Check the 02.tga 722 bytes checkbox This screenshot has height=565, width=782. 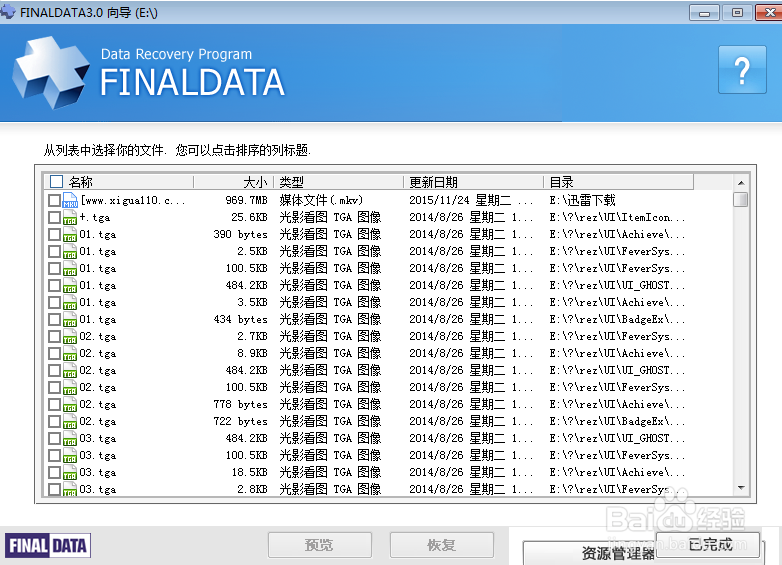pyautogui.click(x=54, y=421)
